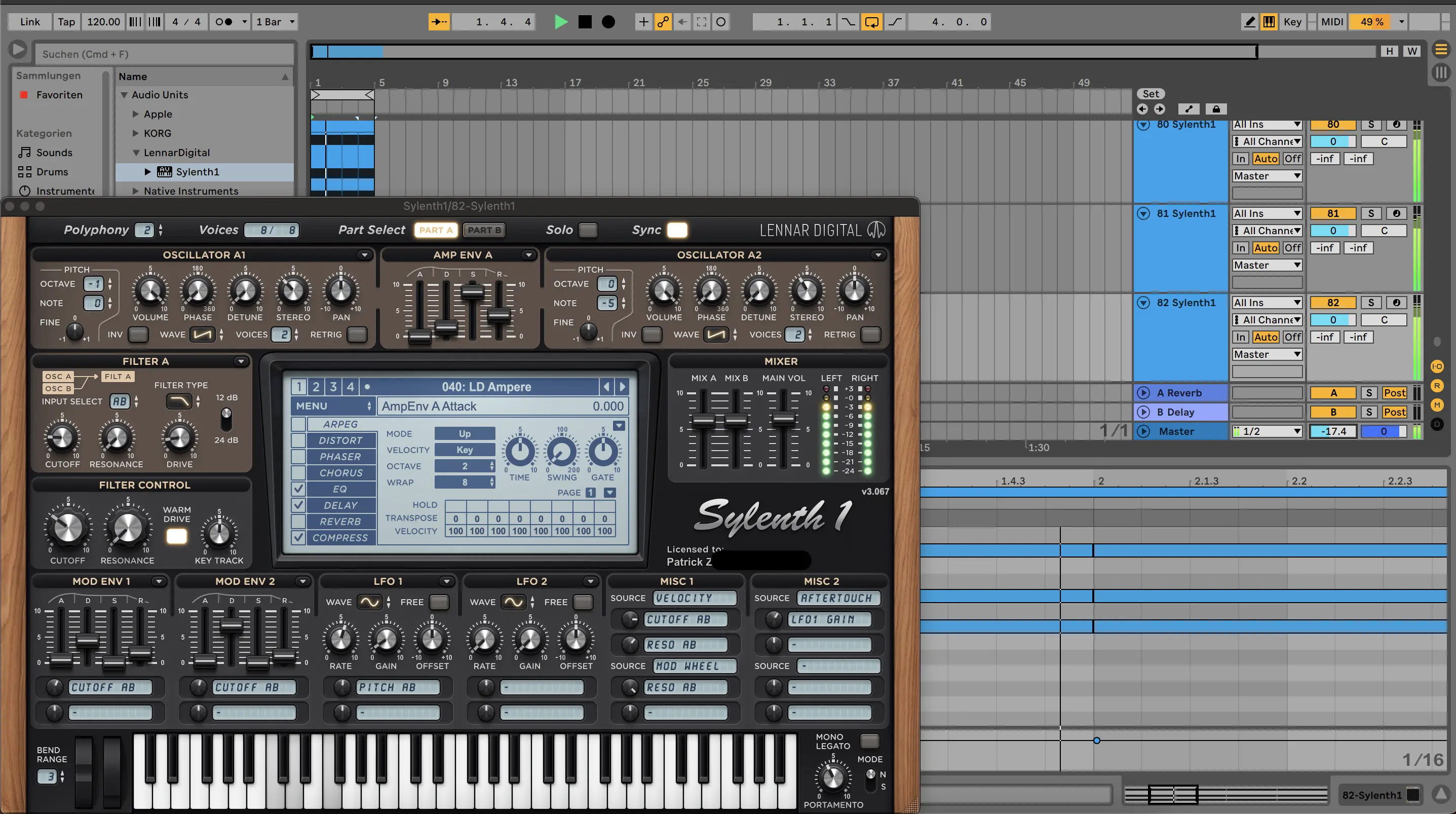The height and width of the screenshot is (814, 1456).
Task: Open the Oscillator A1 dropdown arrow
Action: pyautogui.click(x=365, y=255)
